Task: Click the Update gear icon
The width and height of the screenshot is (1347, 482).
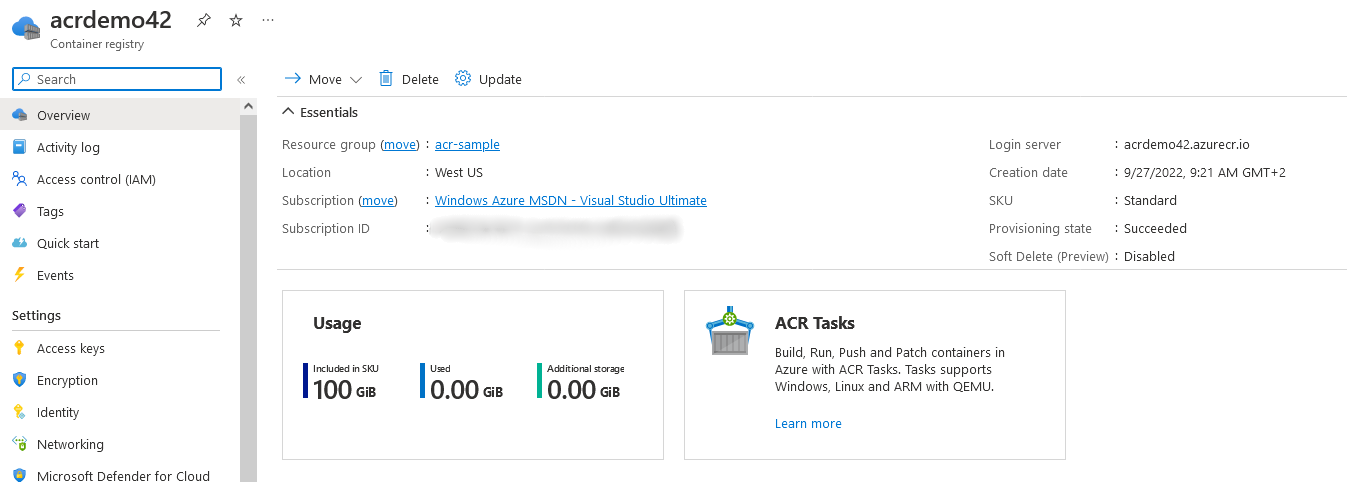Action: (463, 78)
